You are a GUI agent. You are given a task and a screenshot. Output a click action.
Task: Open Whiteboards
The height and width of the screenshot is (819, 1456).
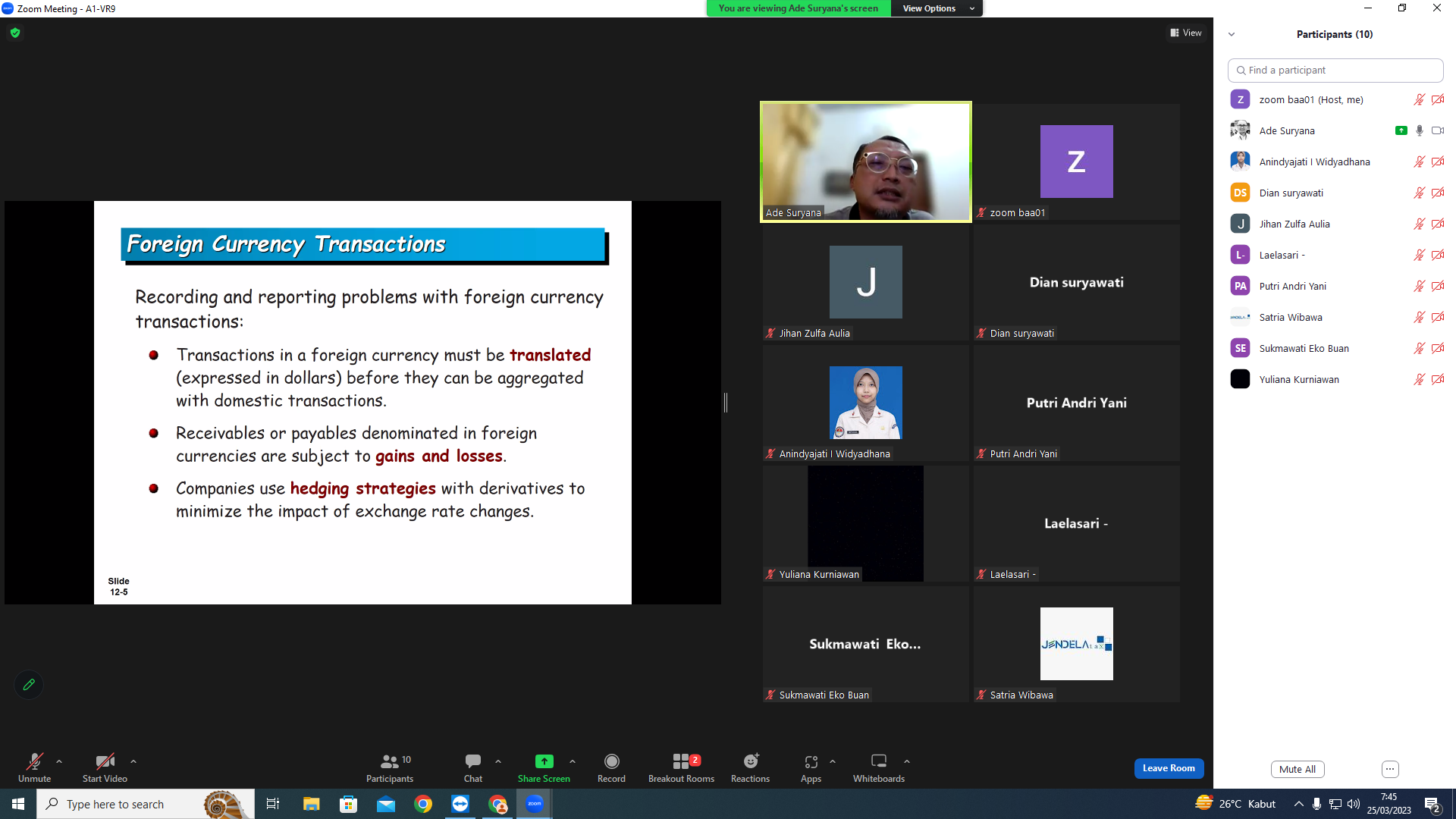[x=879, y=767]
